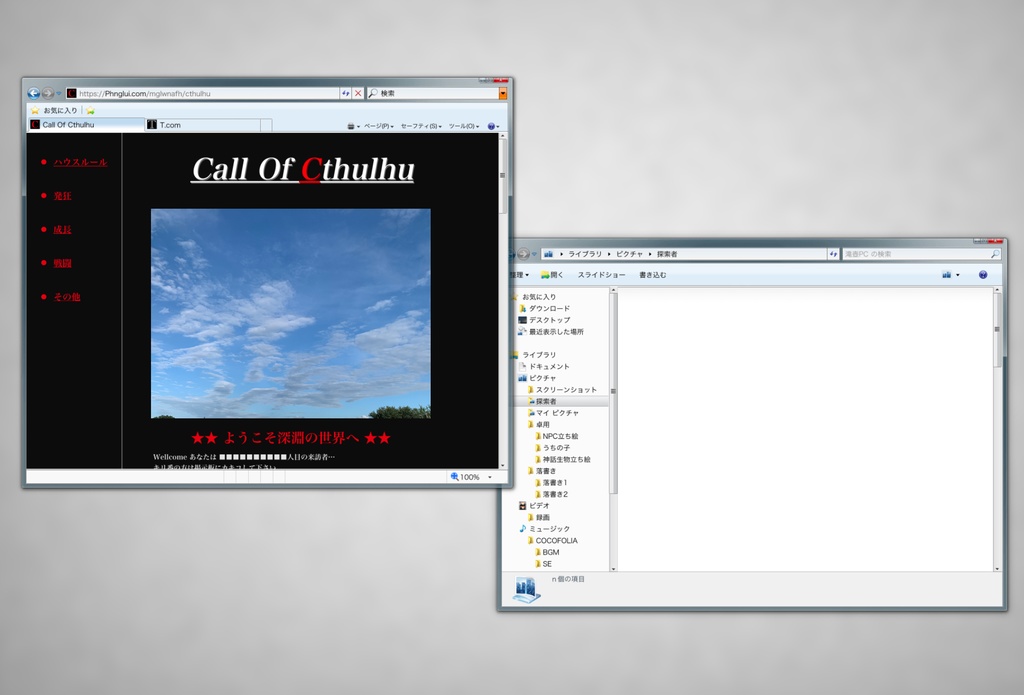Select the NPC立ち絵 folder
The width and height of the screenshot is (1024, 695).
[556, 436]
